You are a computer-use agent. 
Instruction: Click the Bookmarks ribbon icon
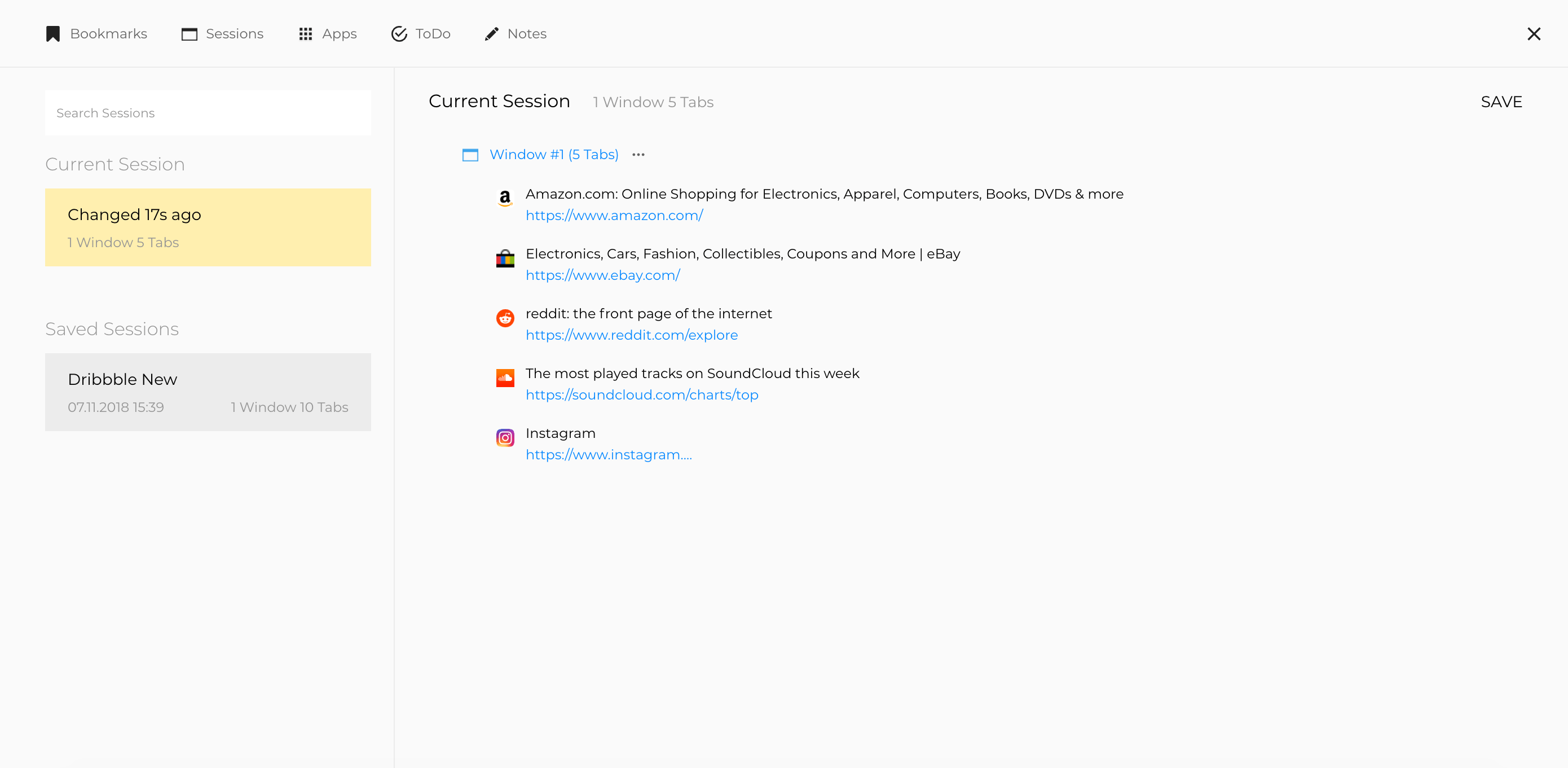click(53, 34)
